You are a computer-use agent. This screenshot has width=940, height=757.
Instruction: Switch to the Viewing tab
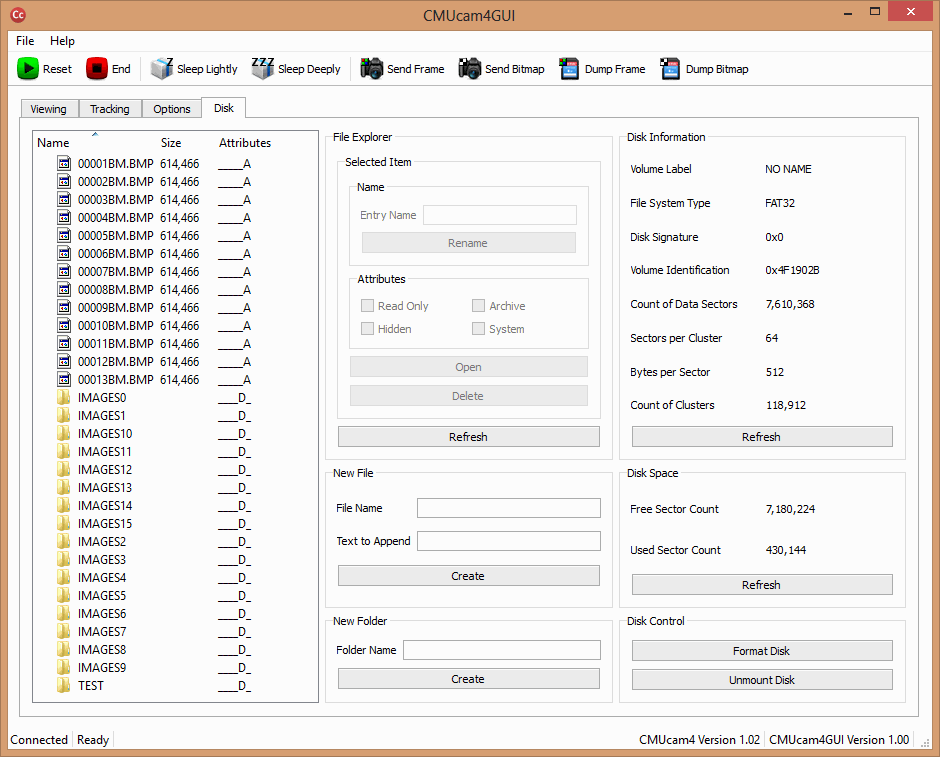click(49, 108)
